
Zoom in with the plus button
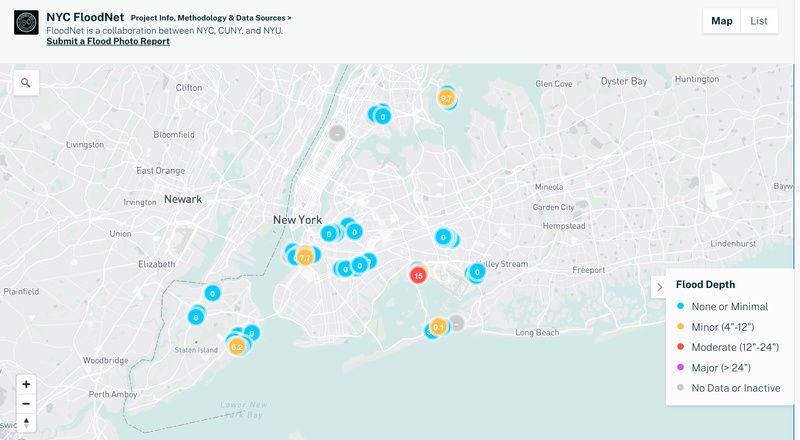pyautogui.click(x=26, y=384)
